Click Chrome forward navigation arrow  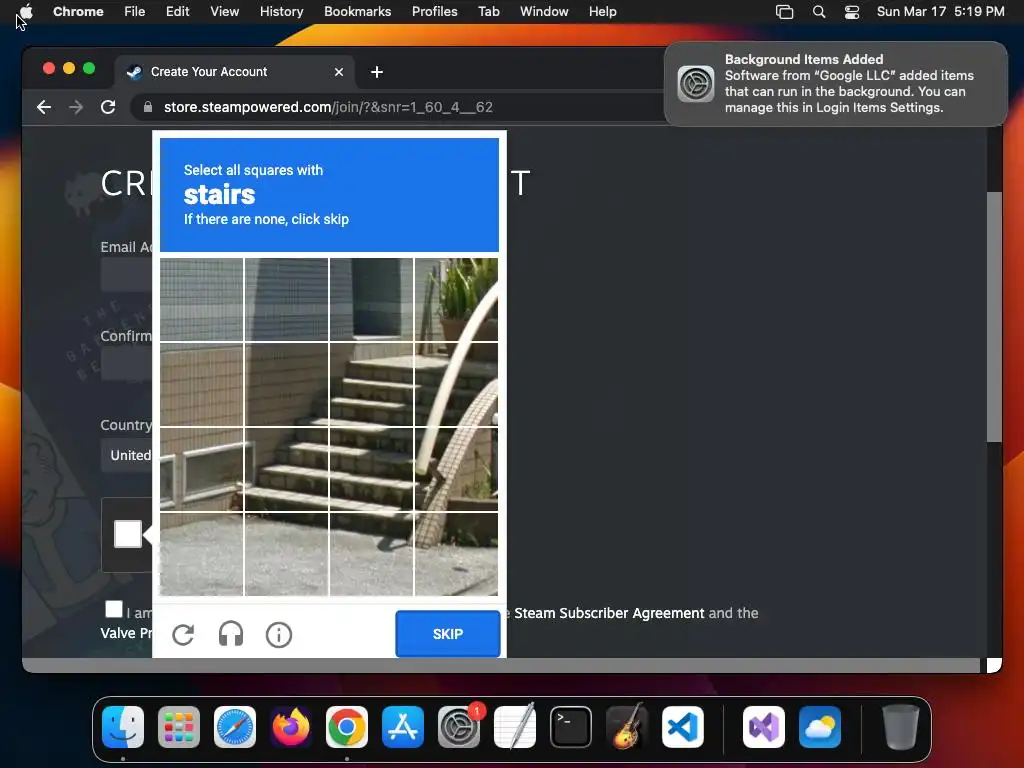point(76,107)
